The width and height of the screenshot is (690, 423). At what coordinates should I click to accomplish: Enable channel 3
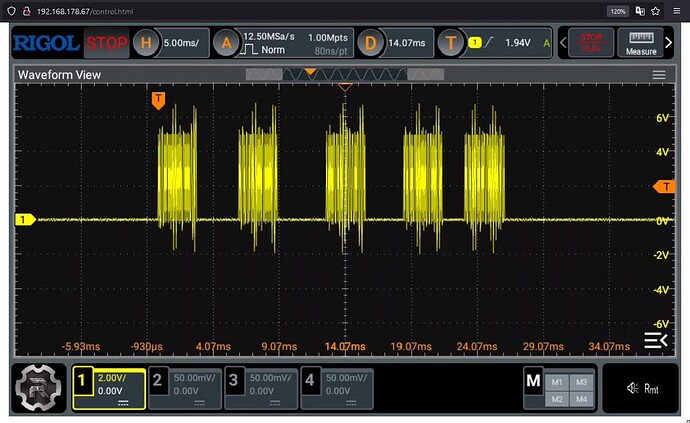tap(260, 386)
